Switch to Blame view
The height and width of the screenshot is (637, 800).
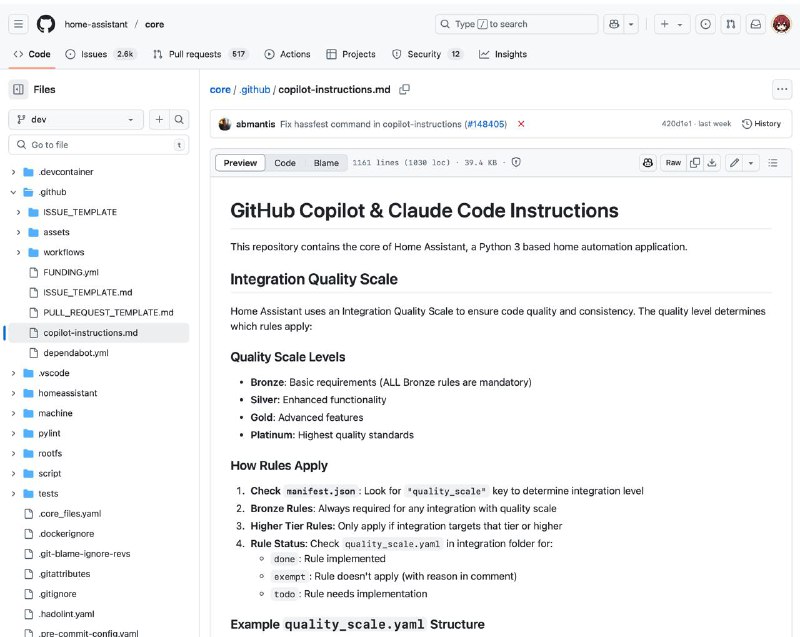click(326, 163)
